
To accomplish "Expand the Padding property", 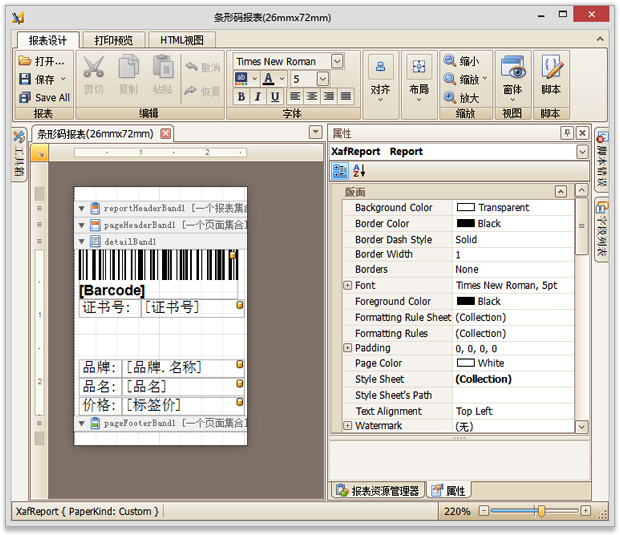I will (347, 348).
